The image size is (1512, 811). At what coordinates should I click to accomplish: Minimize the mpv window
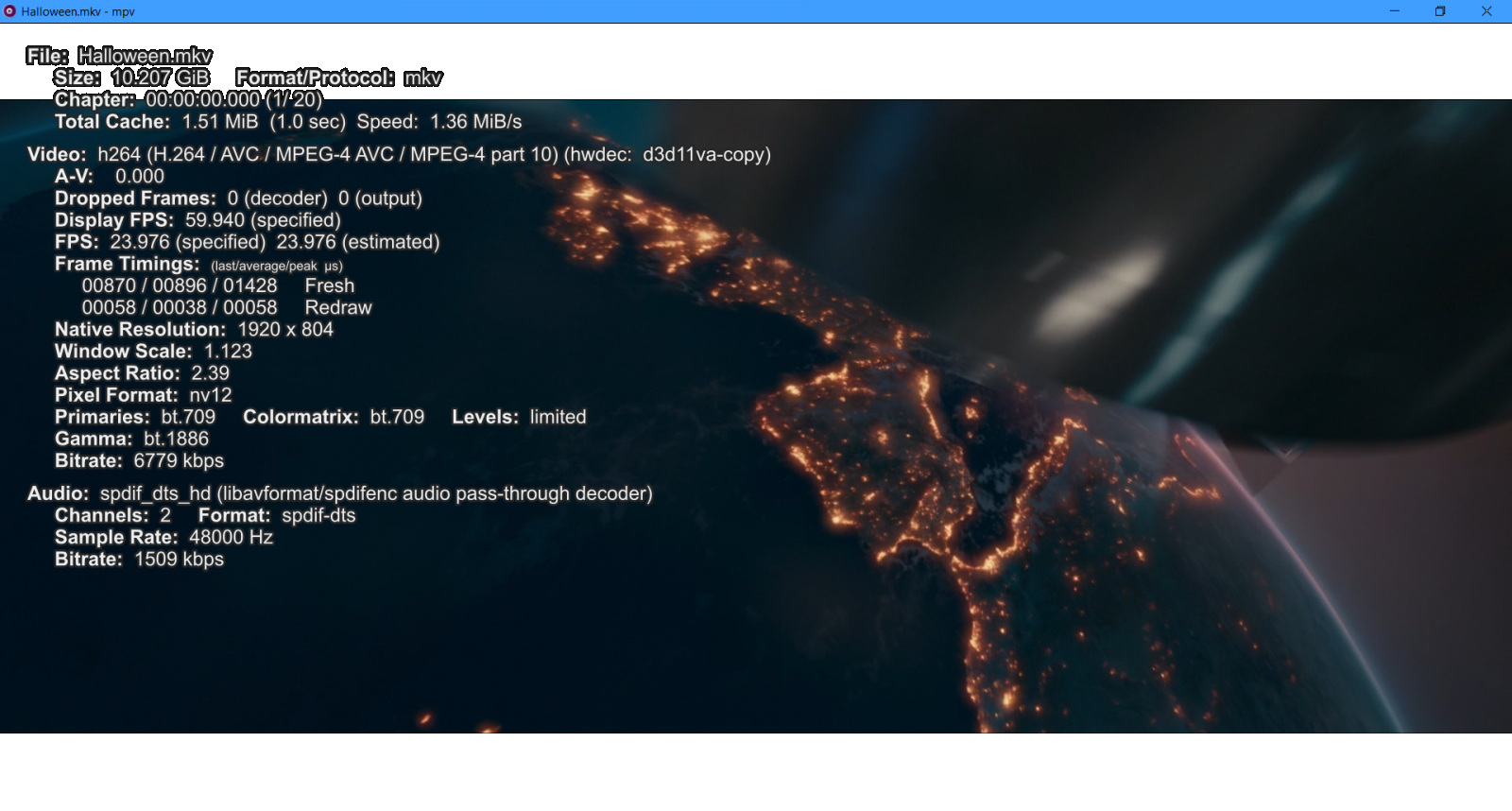pos(1394,11)
